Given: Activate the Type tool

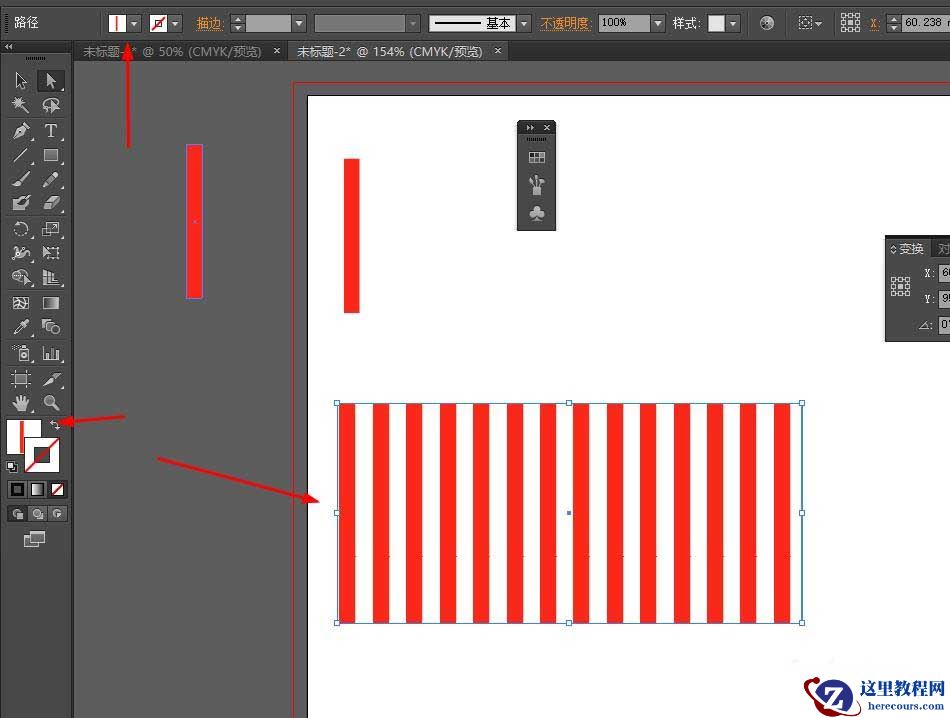Looking at the screenshot, I should click(51, 130).
